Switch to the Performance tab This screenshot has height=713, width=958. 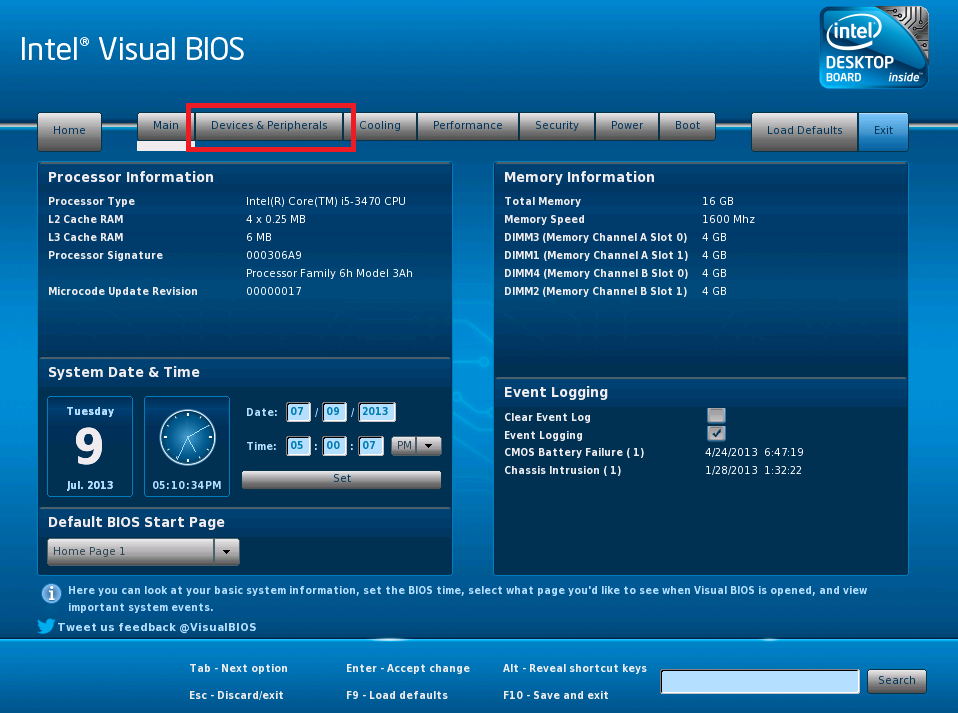pos(467,125)
